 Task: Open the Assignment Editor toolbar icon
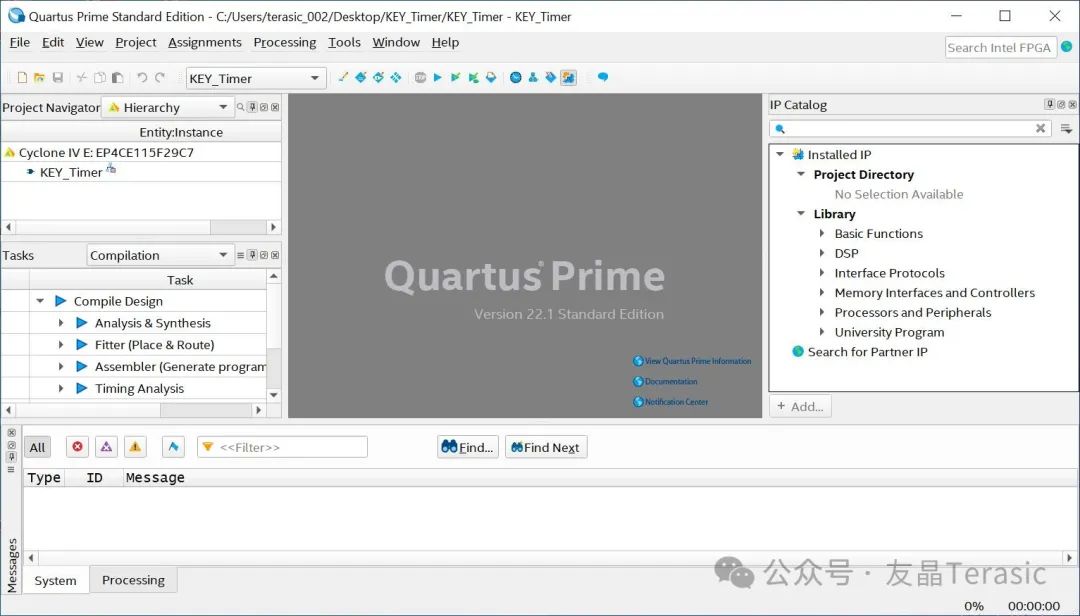click(360, 77)
